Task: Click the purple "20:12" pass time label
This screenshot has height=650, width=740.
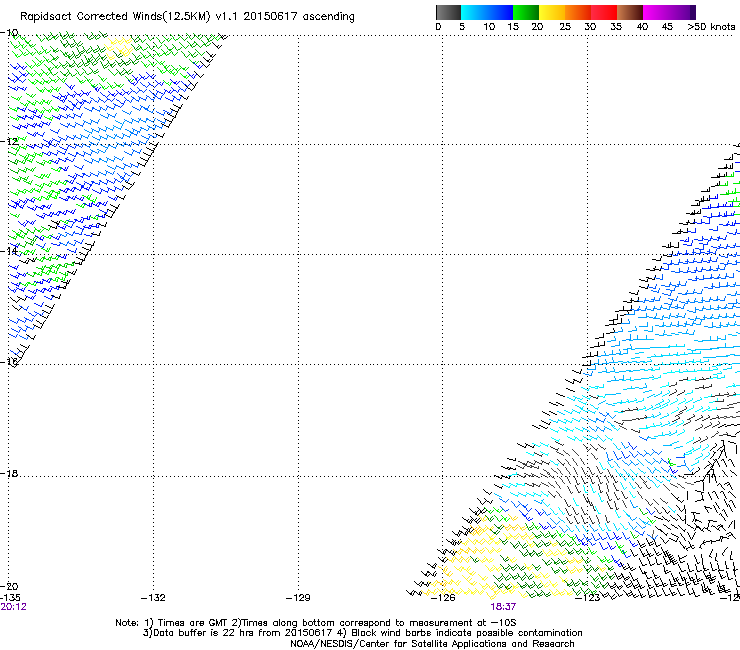Action: click(14, 607)
